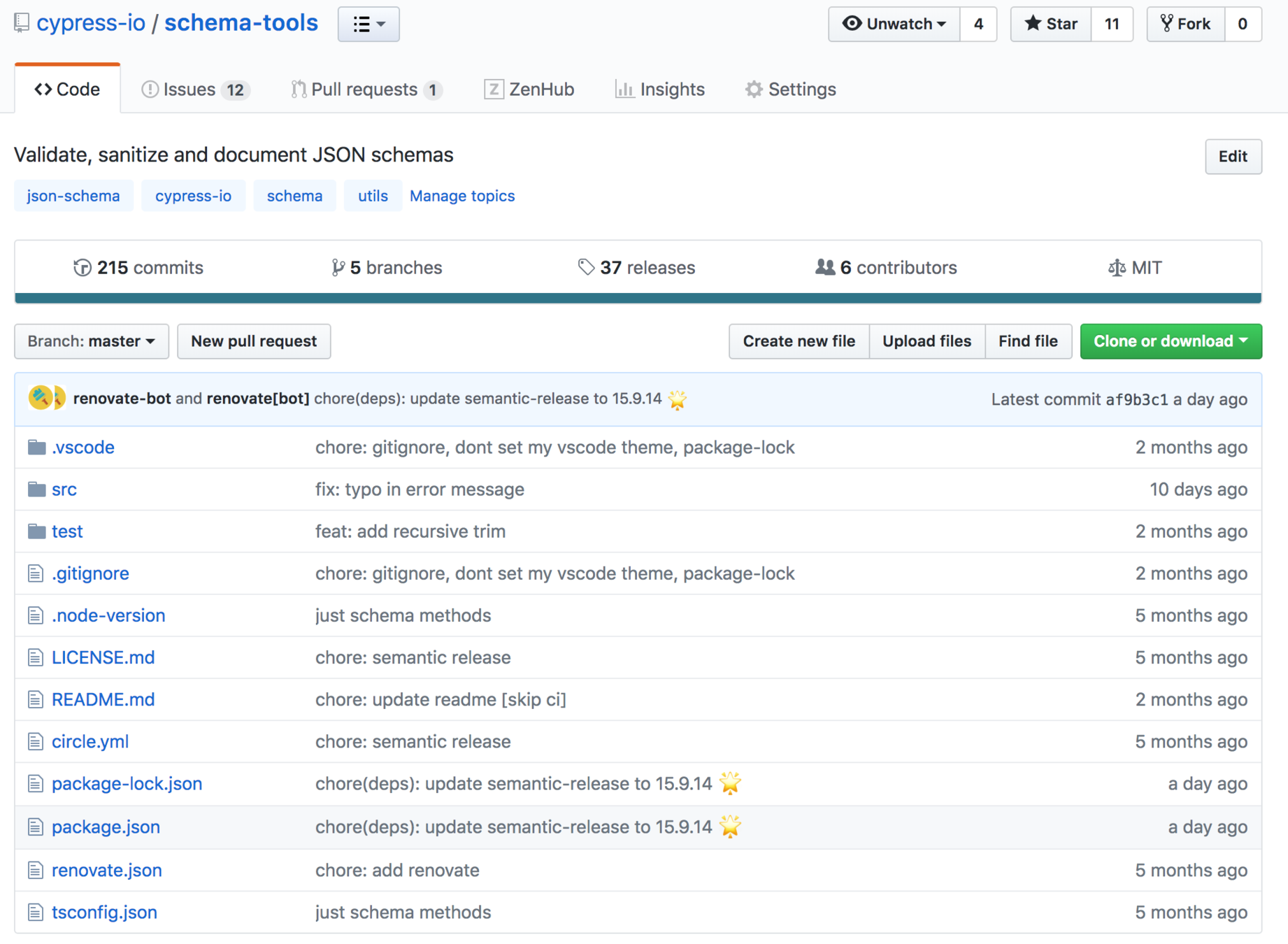
Task: Click the repository book icon beside cypress-io
Action: tap(22, 23)
